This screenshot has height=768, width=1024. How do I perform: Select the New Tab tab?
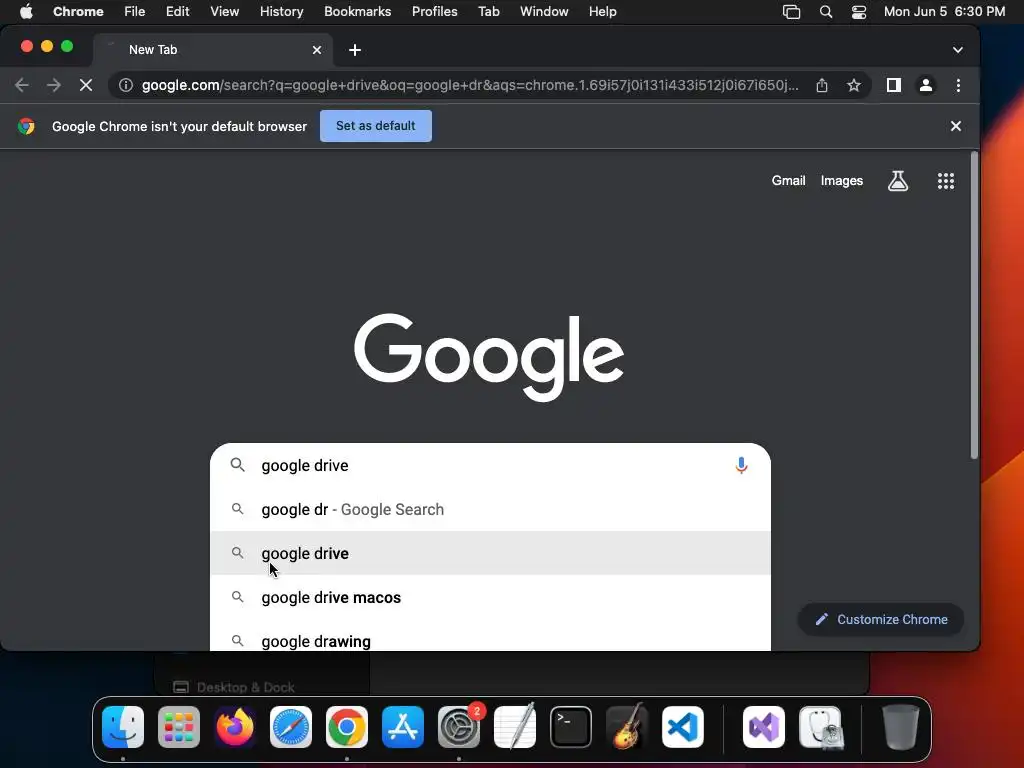pyautogui.click(x=212, y=50)
